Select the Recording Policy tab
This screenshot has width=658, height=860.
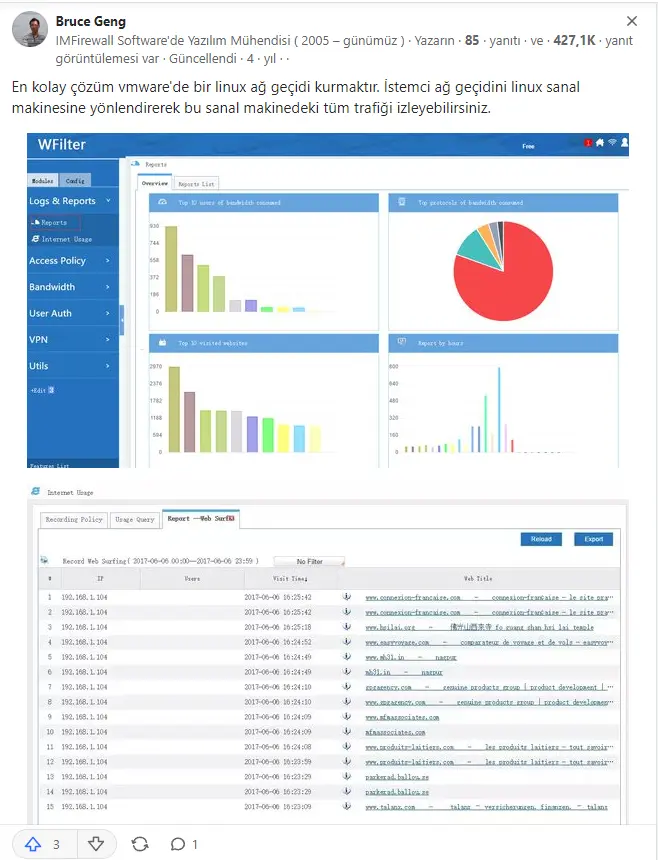pyautogui.click(x=74, y=519)
